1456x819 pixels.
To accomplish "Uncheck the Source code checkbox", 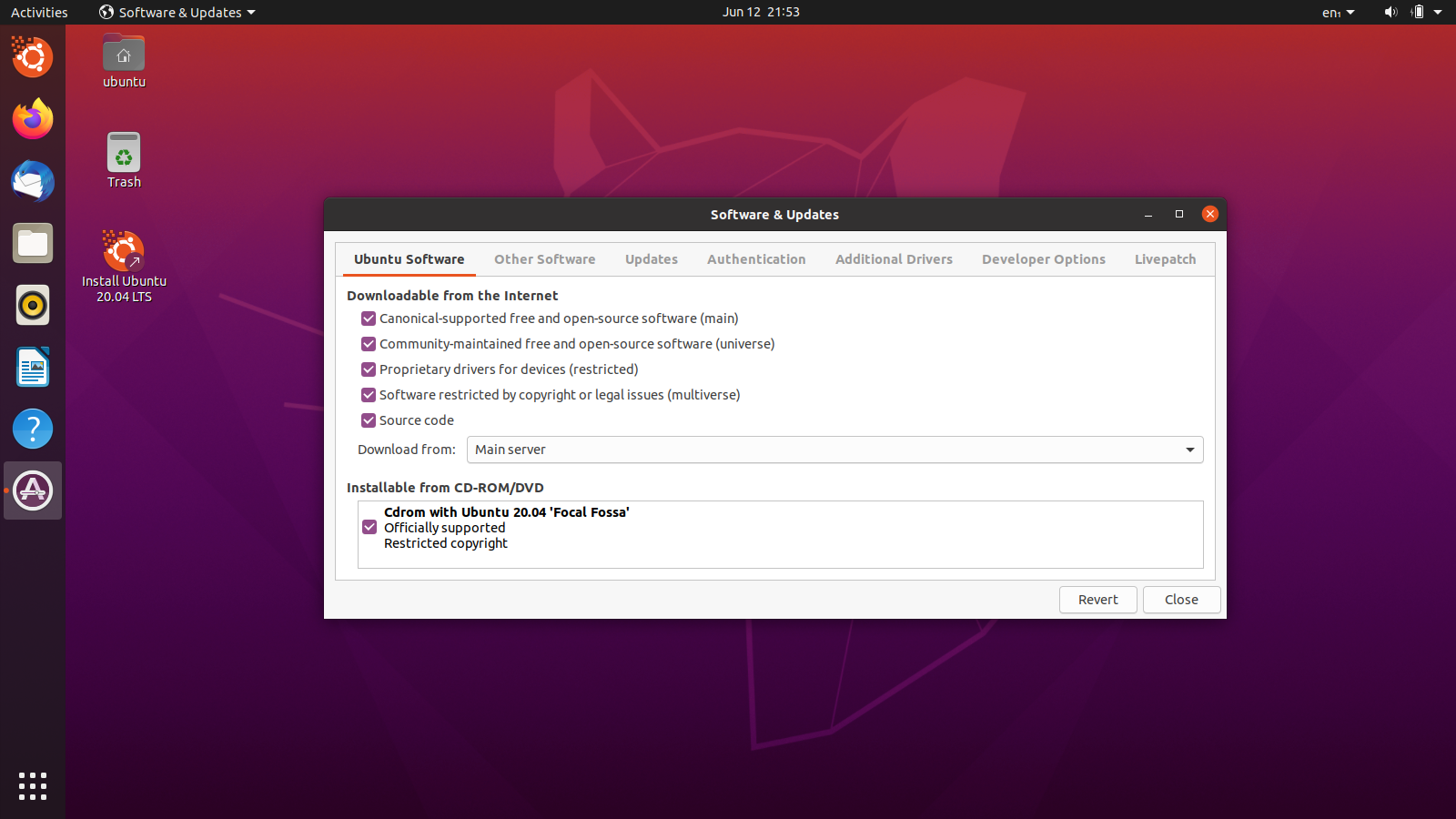I will [369, 420].
